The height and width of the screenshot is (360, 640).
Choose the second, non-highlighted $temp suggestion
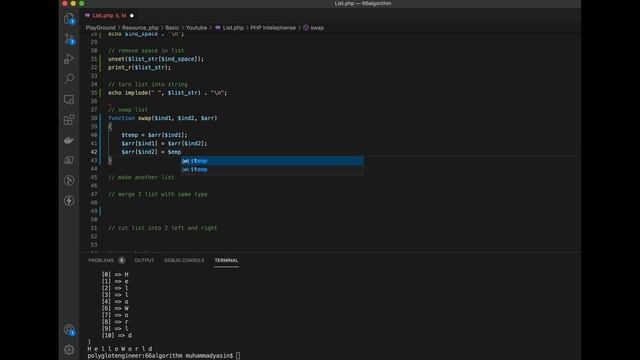272,169
